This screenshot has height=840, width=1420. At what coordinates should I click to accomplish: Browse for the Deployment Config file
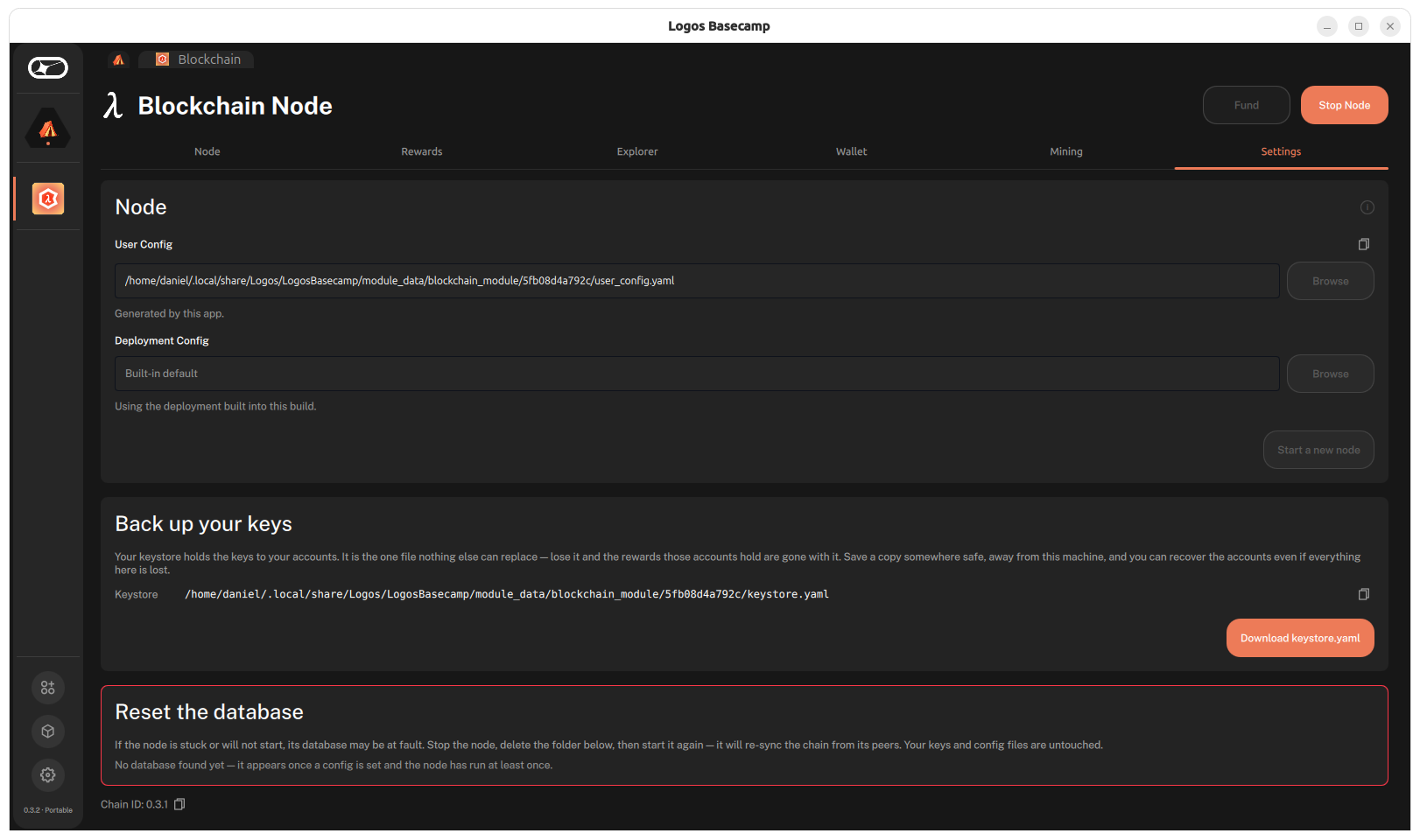coord(1331,374)
